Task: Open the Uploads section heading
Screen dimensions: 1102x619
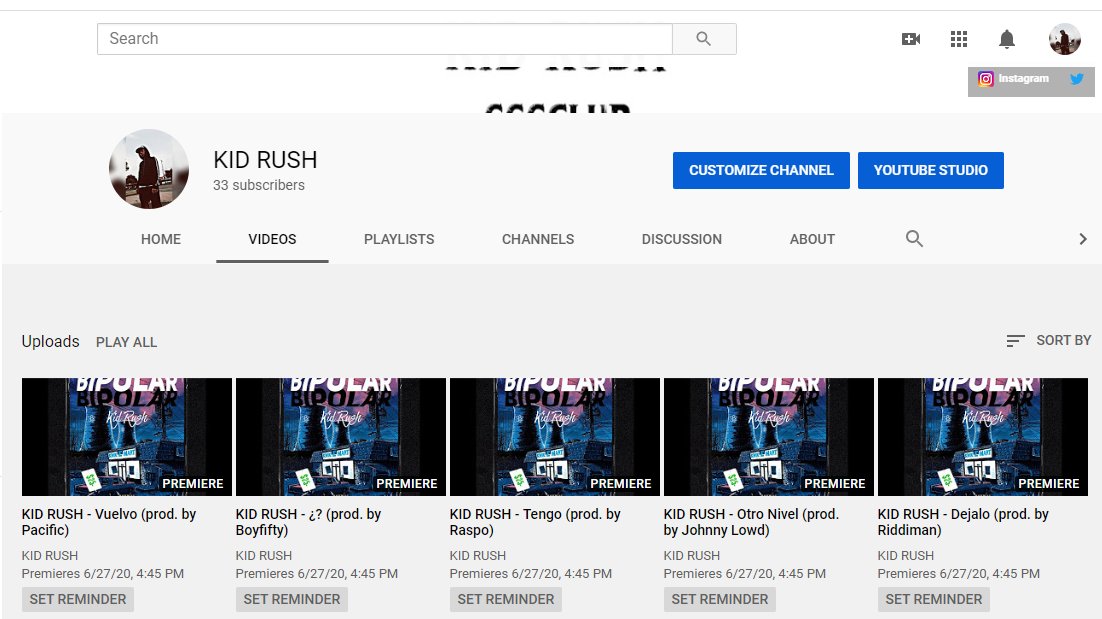Action: click(x=51, y=341)
